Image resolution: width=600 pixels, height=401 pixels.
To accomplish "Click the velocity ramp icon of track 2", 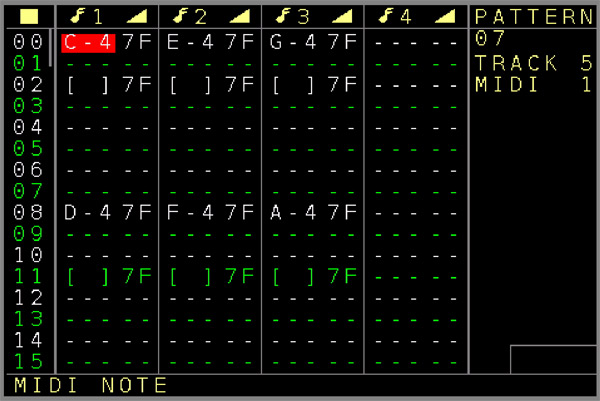I will pos(240,16).
